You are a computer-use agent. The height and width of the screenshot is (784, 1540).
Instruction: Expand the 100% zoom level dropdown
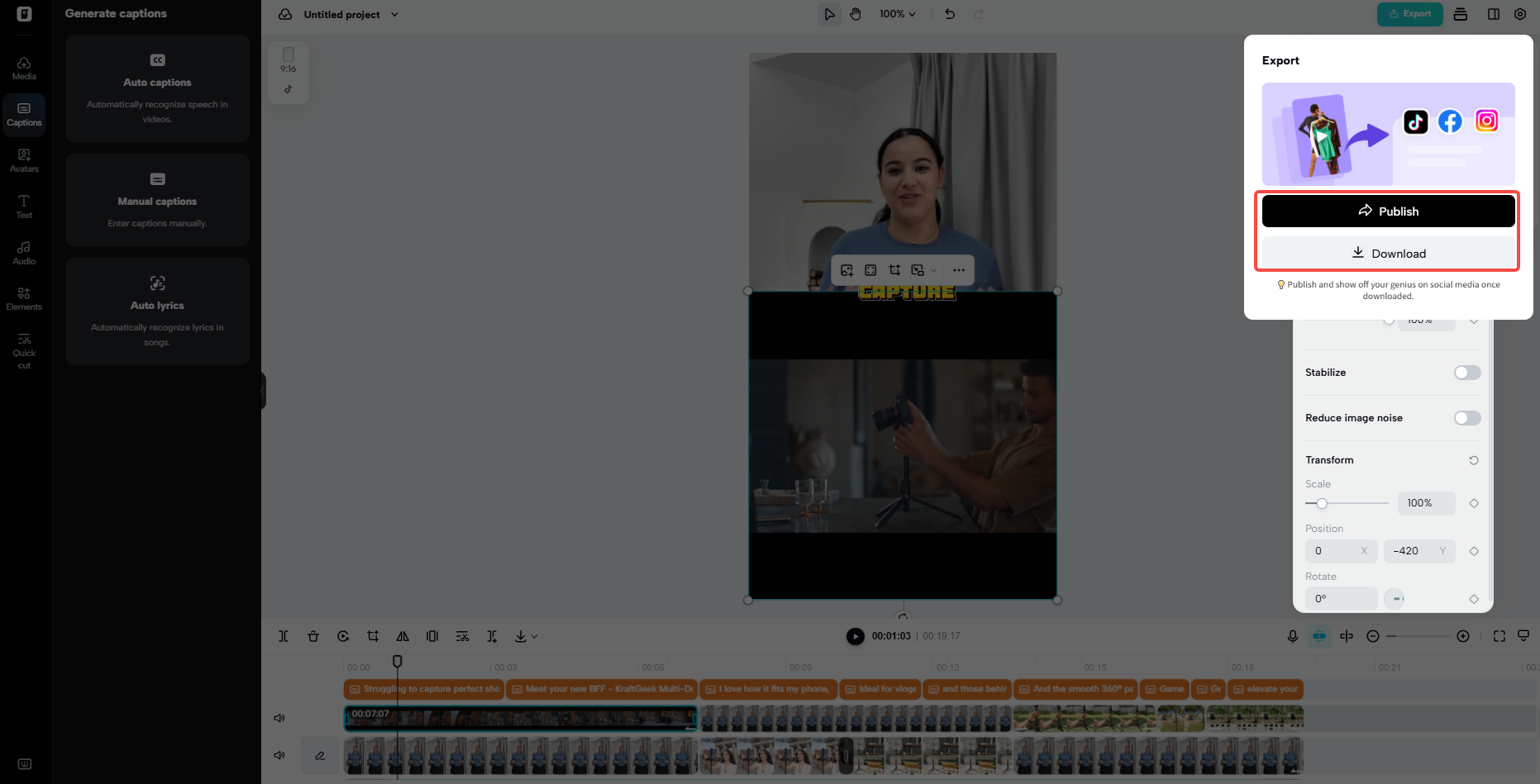tap(898, 14)
